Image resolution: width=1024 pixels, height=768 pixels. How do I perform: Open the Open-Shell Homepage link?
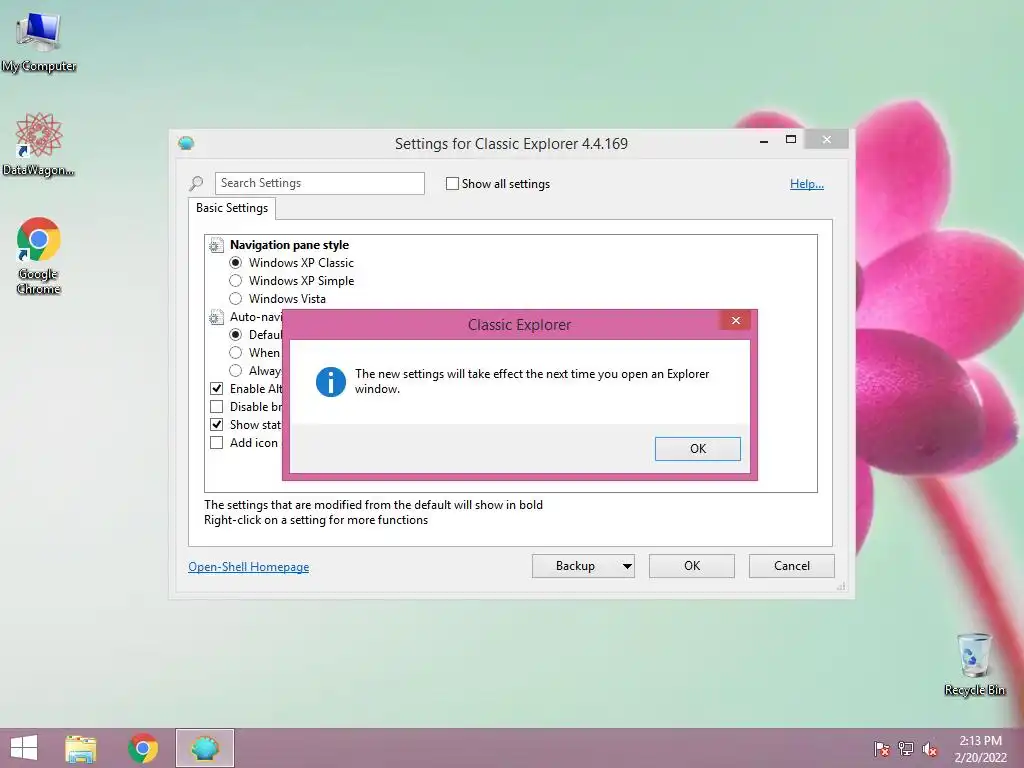point(249,567)
